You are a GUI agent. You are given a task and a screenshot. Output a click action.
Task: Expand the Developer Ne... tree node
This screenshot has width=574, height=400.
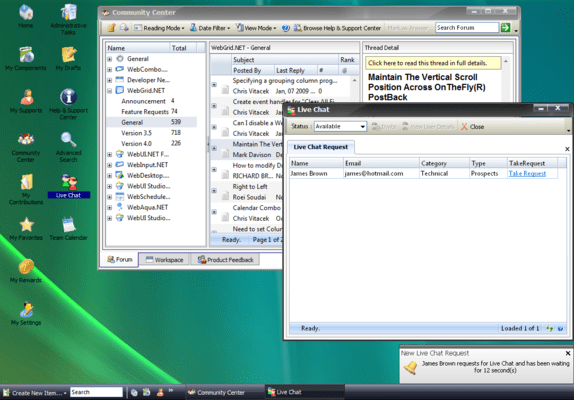pos(109,80)
